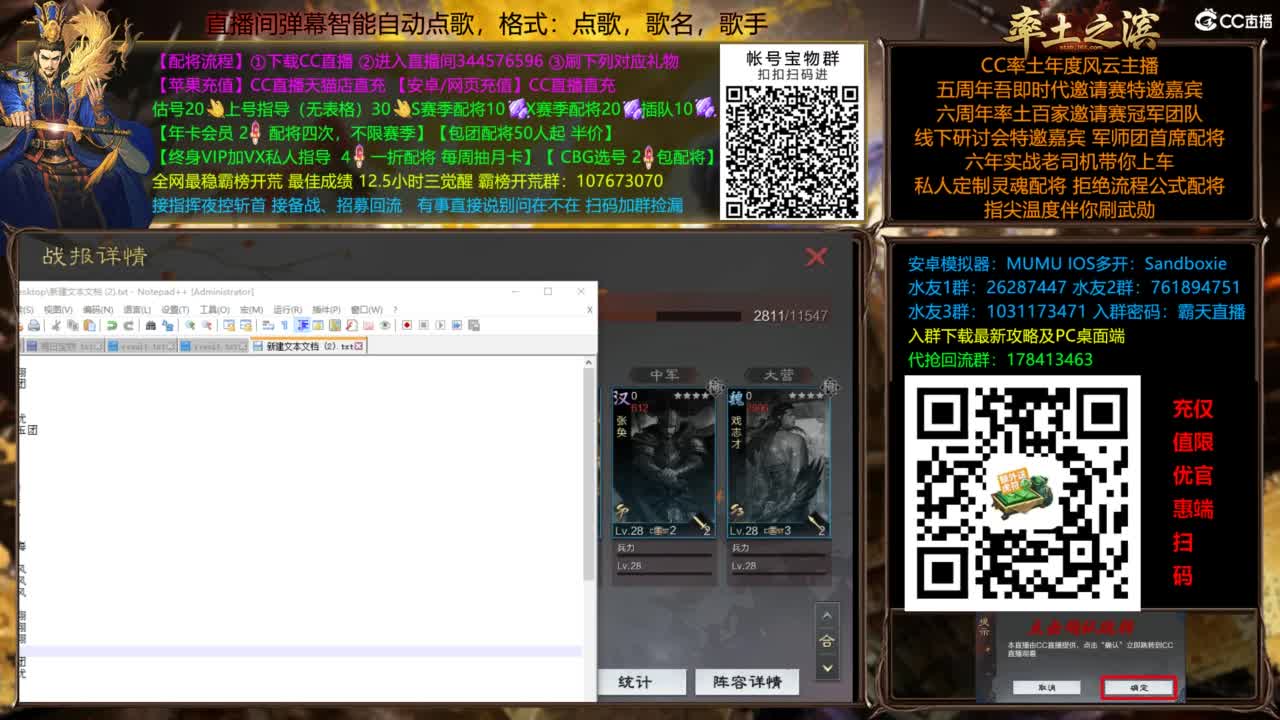Click the Zoom In magnifier icon
This screenshot has width=1280, height=720.
click(190, 325)
